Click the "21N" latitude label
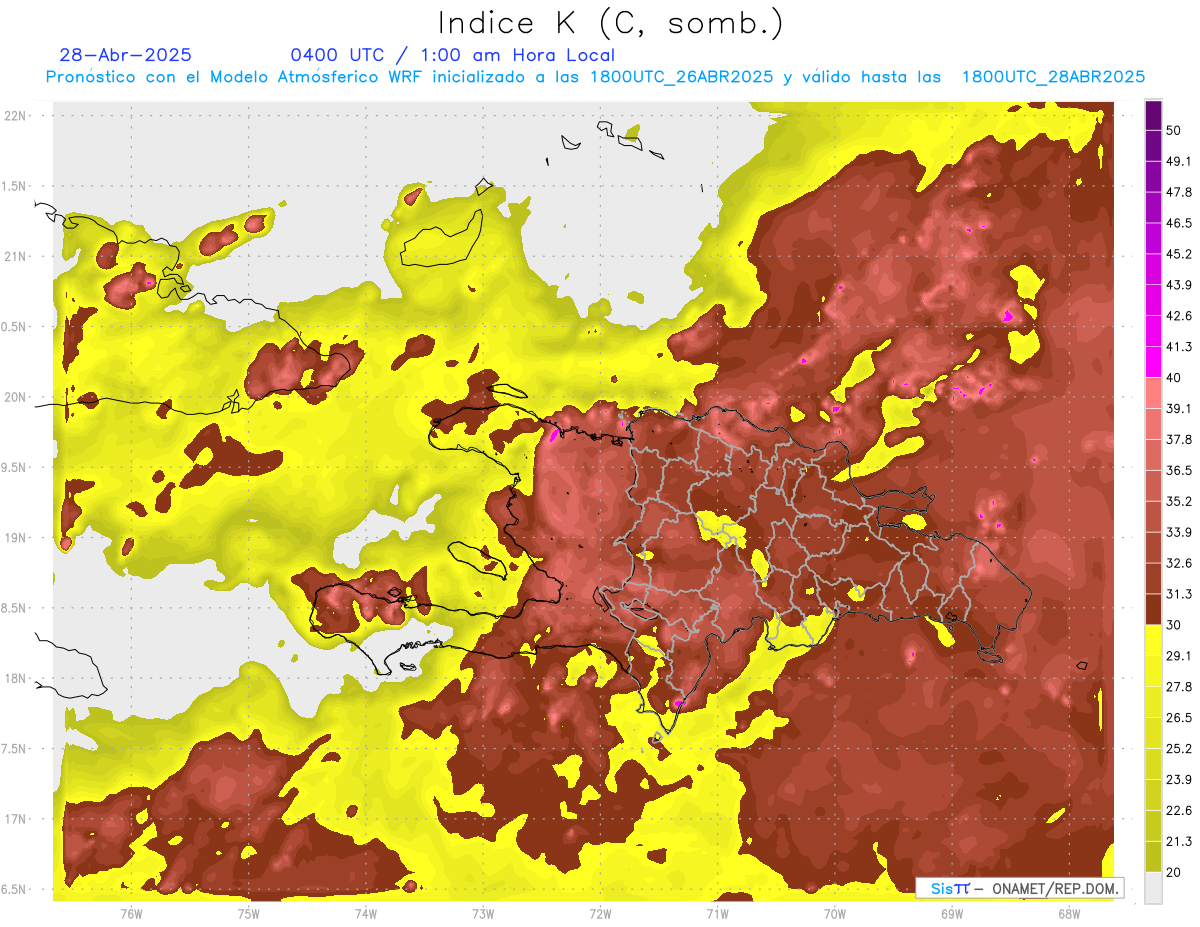This screenshot has width=1200, height=927. (16, 257)
